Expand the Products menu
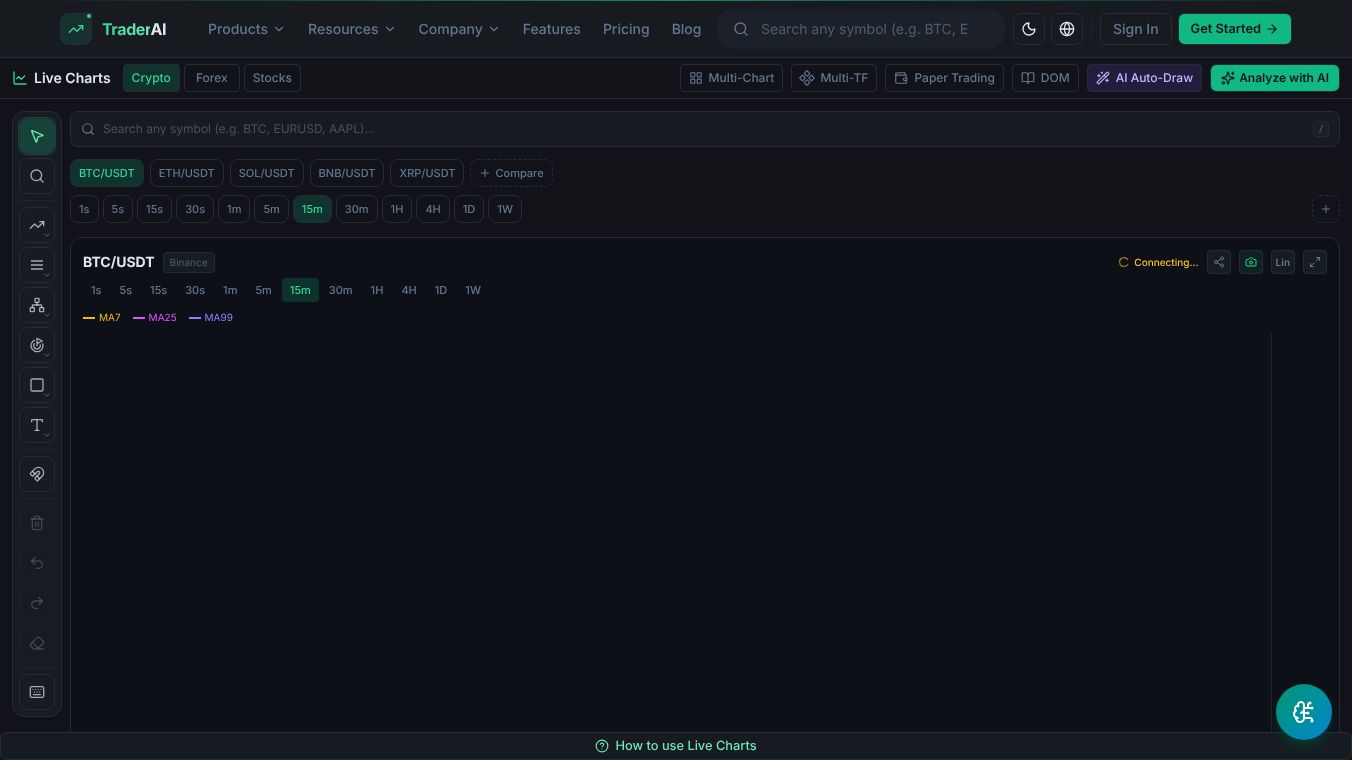 tap(246, 29)
